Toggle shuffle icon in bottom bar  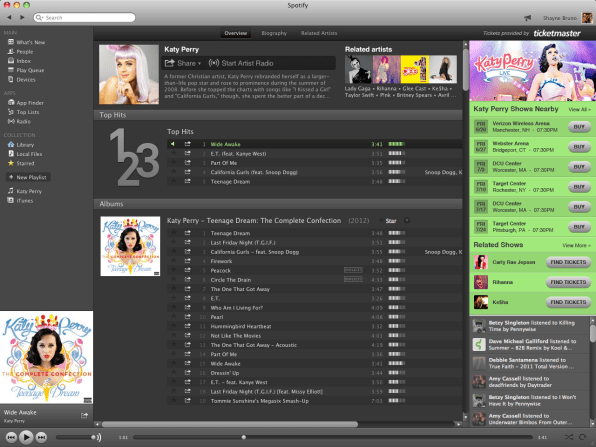tap(568, 437)
